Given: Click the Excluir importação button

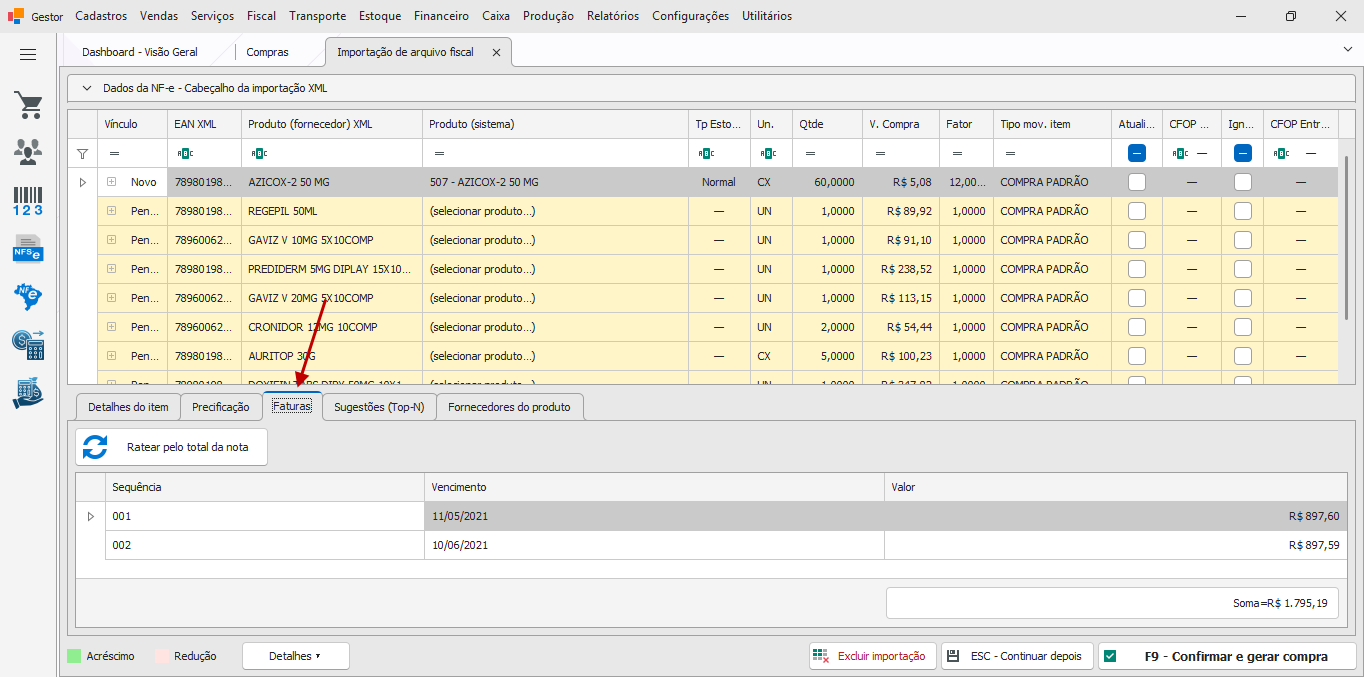Looking at the screenshot, I should (872, 656).
